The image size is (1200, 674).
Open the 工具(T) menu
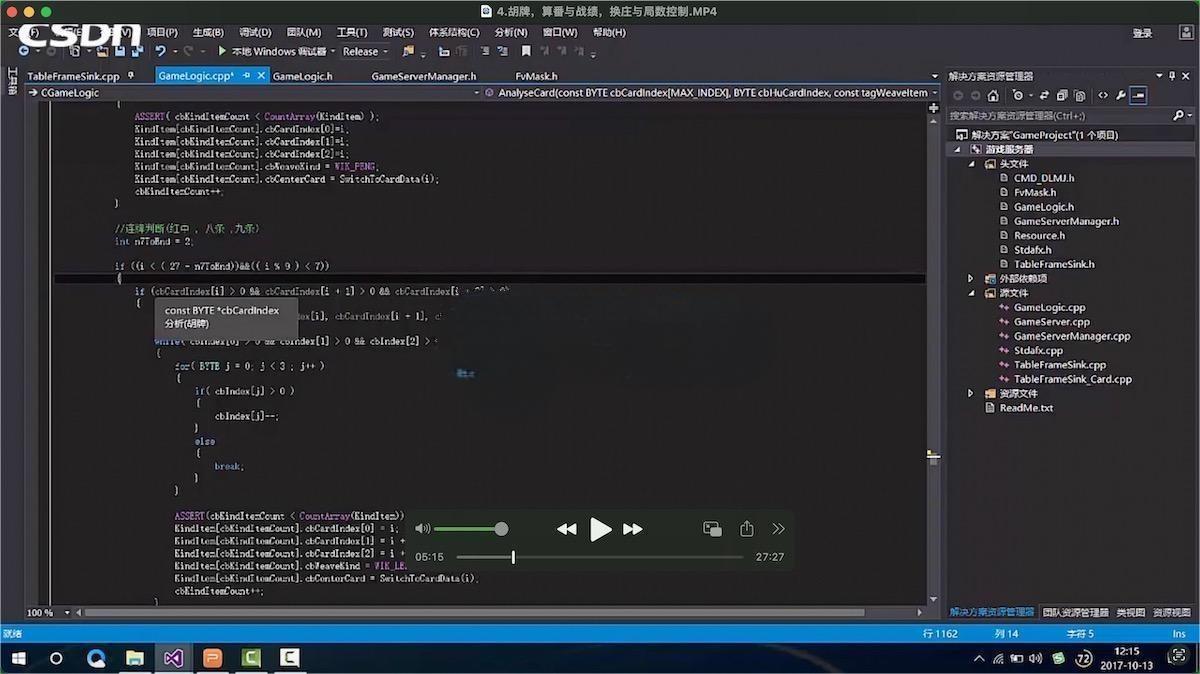coord(352,32)
